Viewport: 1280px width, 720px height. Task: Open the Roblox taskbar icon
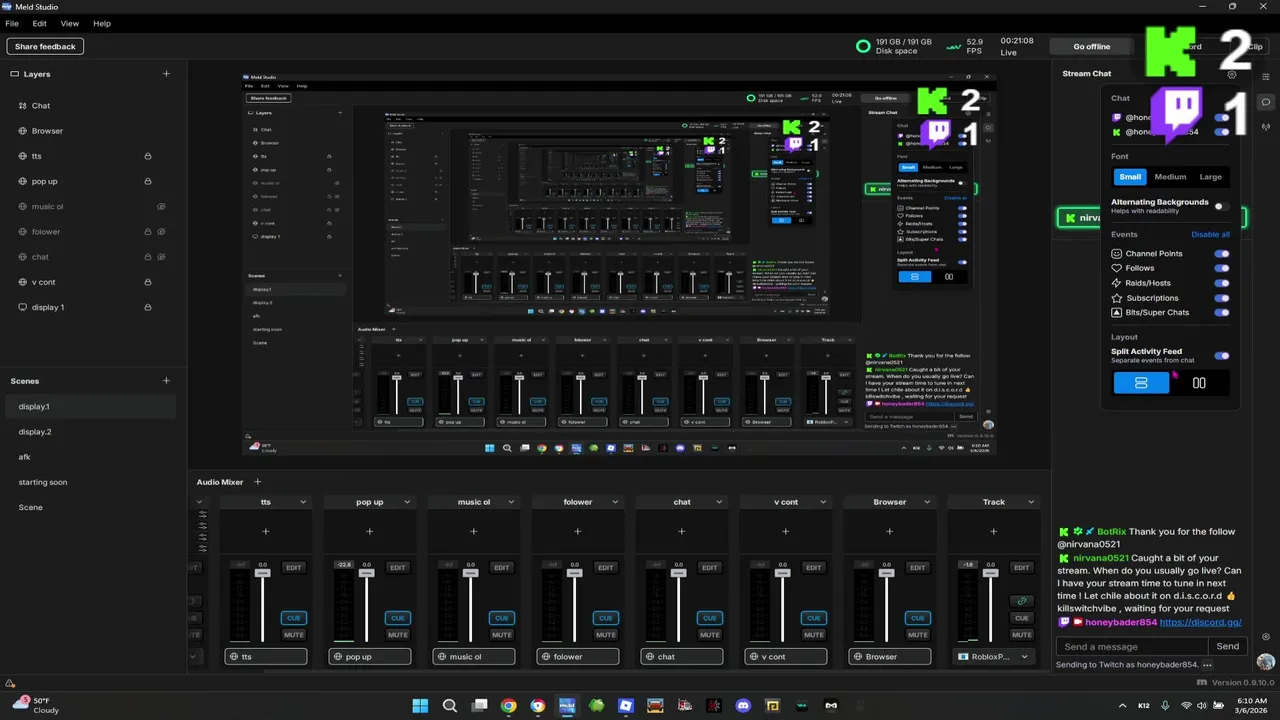[x=626, y=705]
